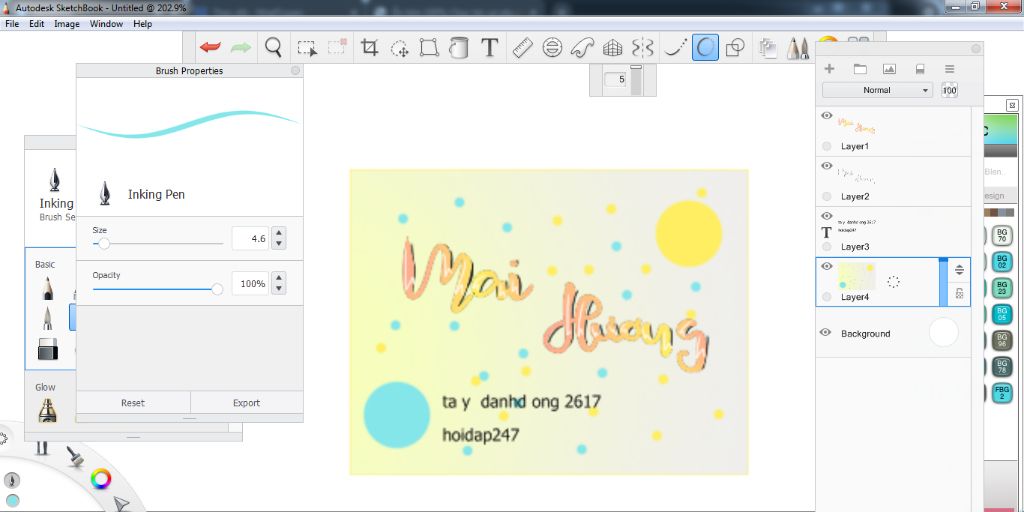This screenshot has width=1024, height=512.
Task: Enable the Ruler guide tool
Action: pyautogui.click(x=522, y=48)
